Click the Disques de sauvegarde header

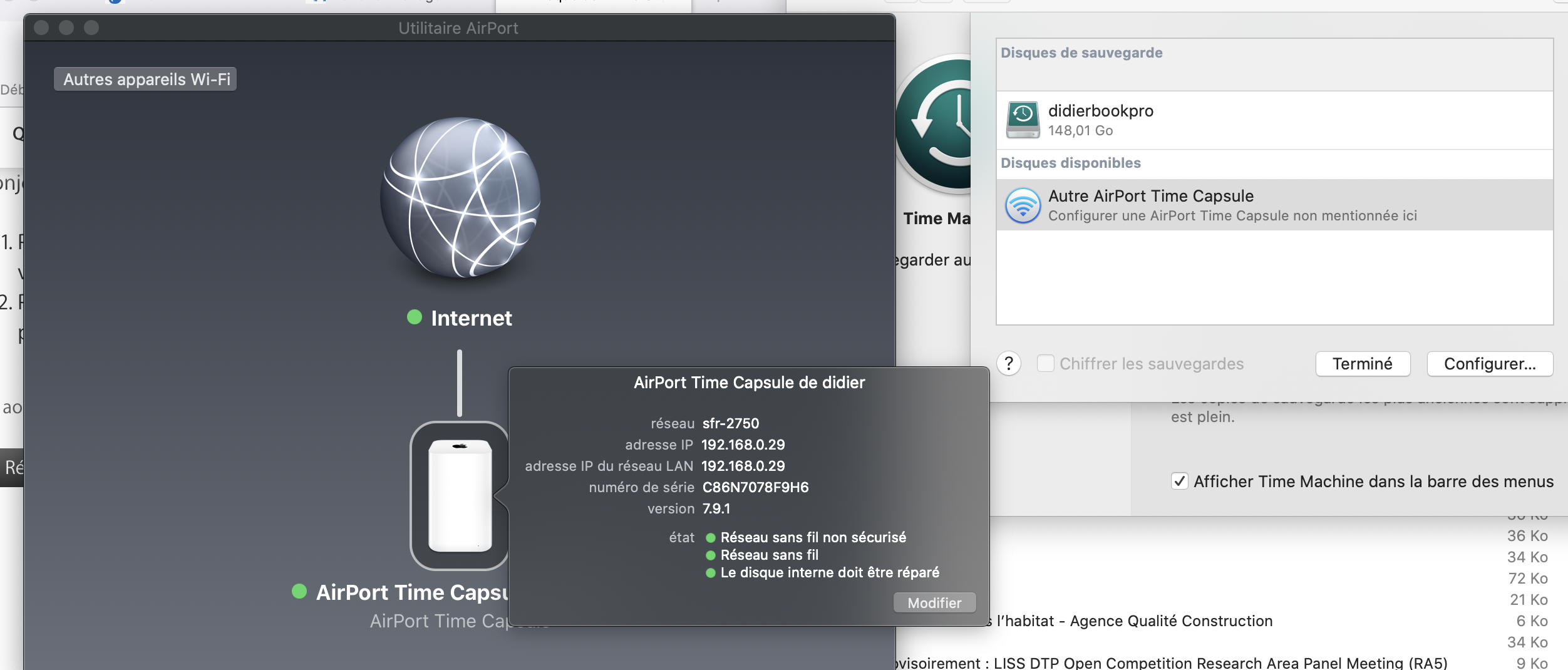point(1081,53)
